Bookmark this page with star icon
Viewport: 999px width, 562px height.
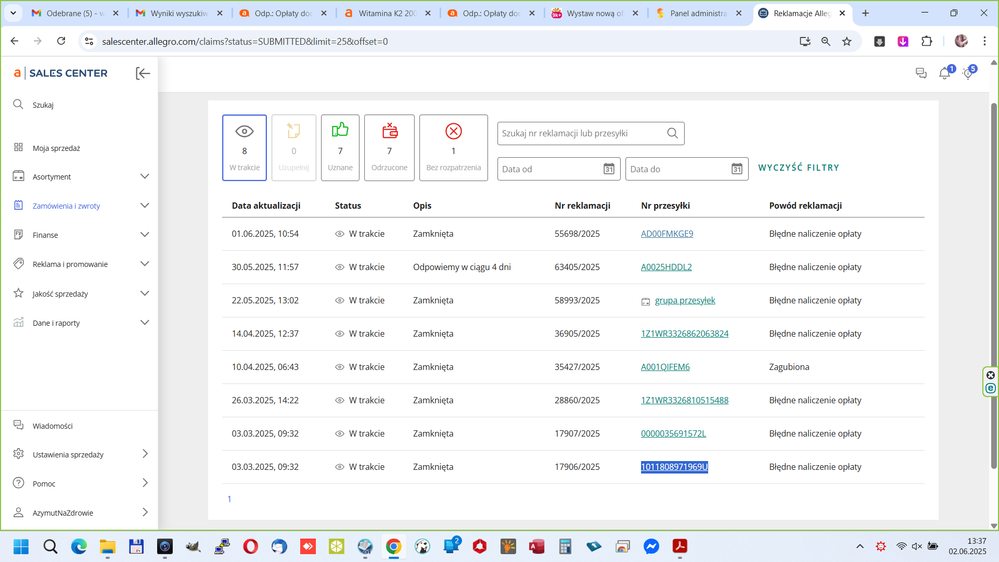tap(847, 41)
